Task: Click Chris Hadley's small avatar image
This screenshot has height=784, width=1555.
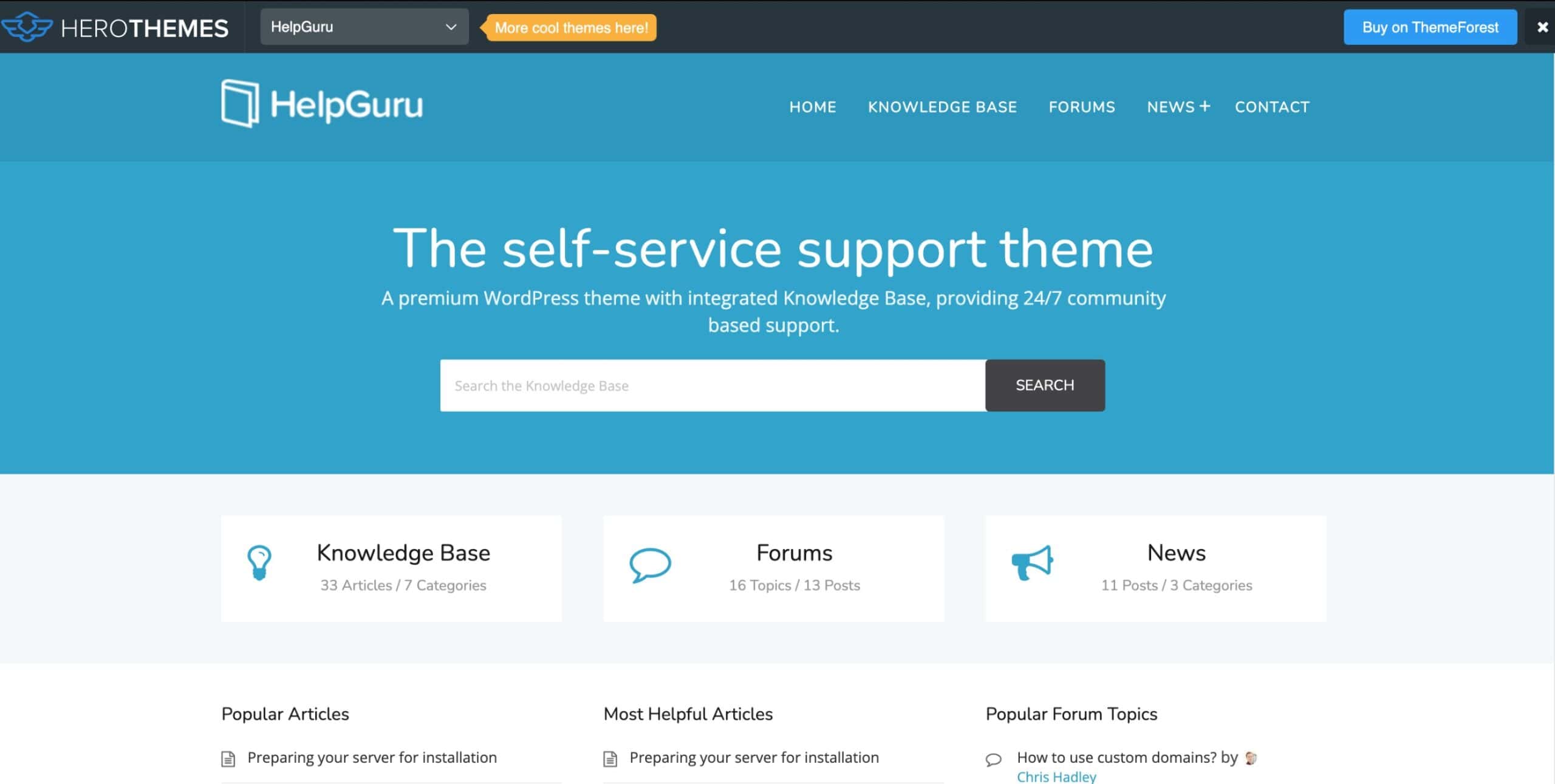Action: pos(1251,758)
